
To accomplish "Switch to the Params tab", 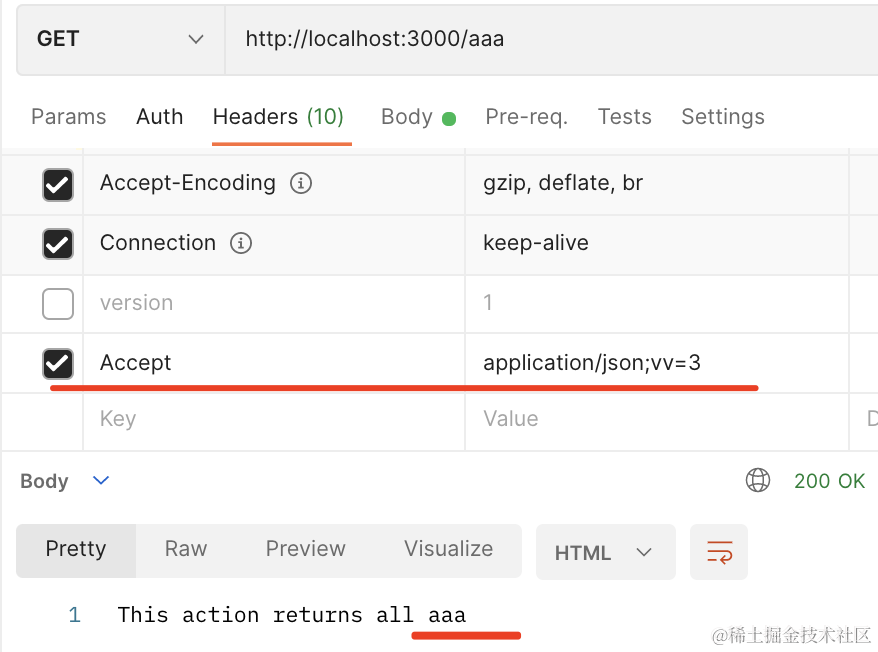I will (68, 117).
